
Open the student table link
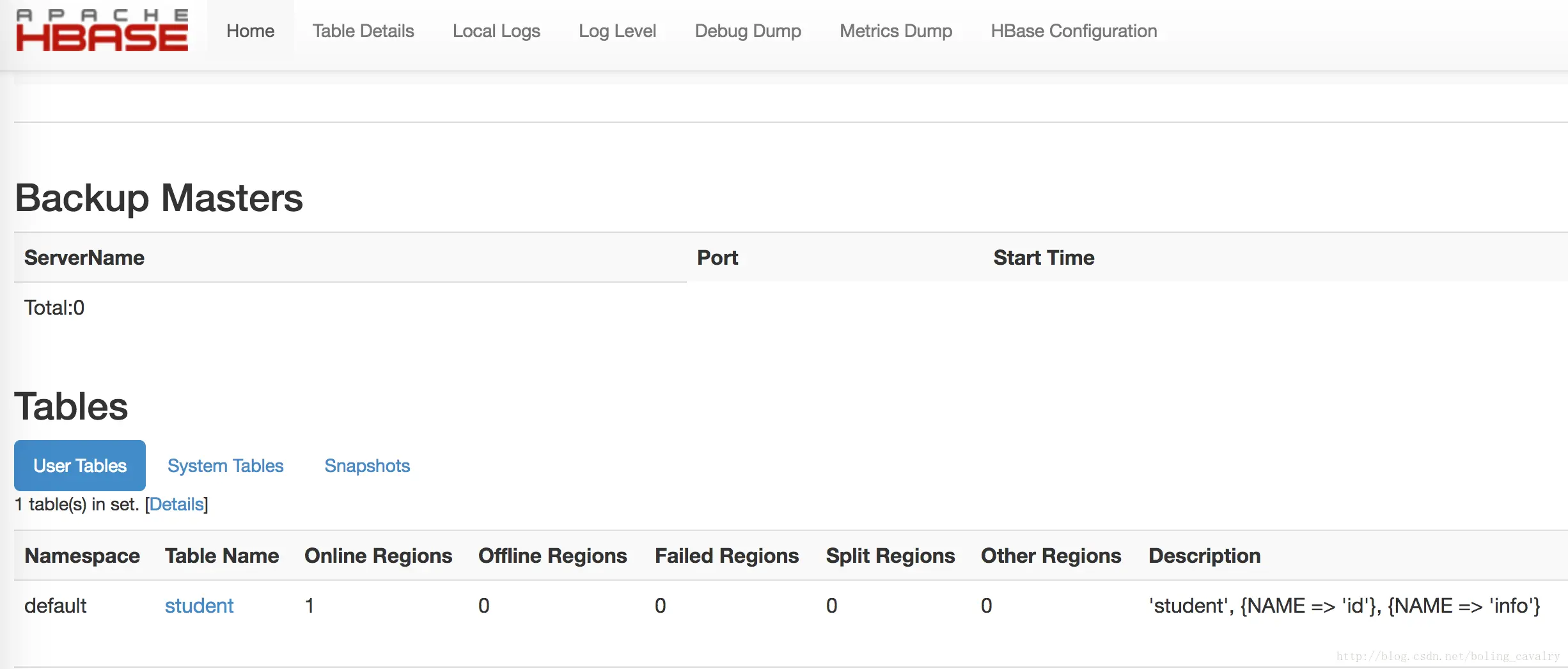click(199, 606)
